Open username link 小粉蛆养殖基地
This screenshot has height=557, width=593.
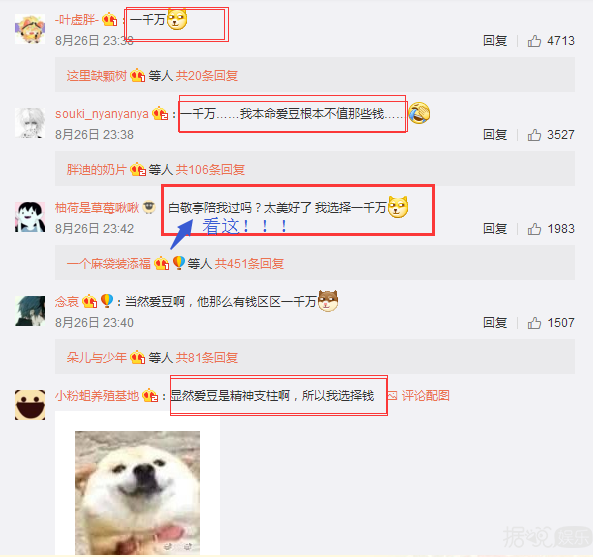point(97,396)
